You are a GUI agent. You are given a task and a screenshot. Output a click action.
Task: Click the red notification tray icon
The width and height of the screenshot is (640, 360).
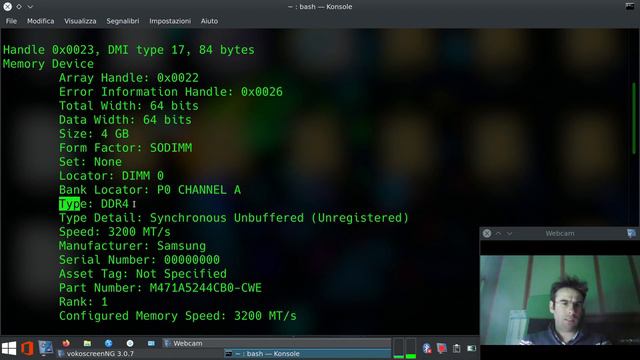(x=442, y=348)
